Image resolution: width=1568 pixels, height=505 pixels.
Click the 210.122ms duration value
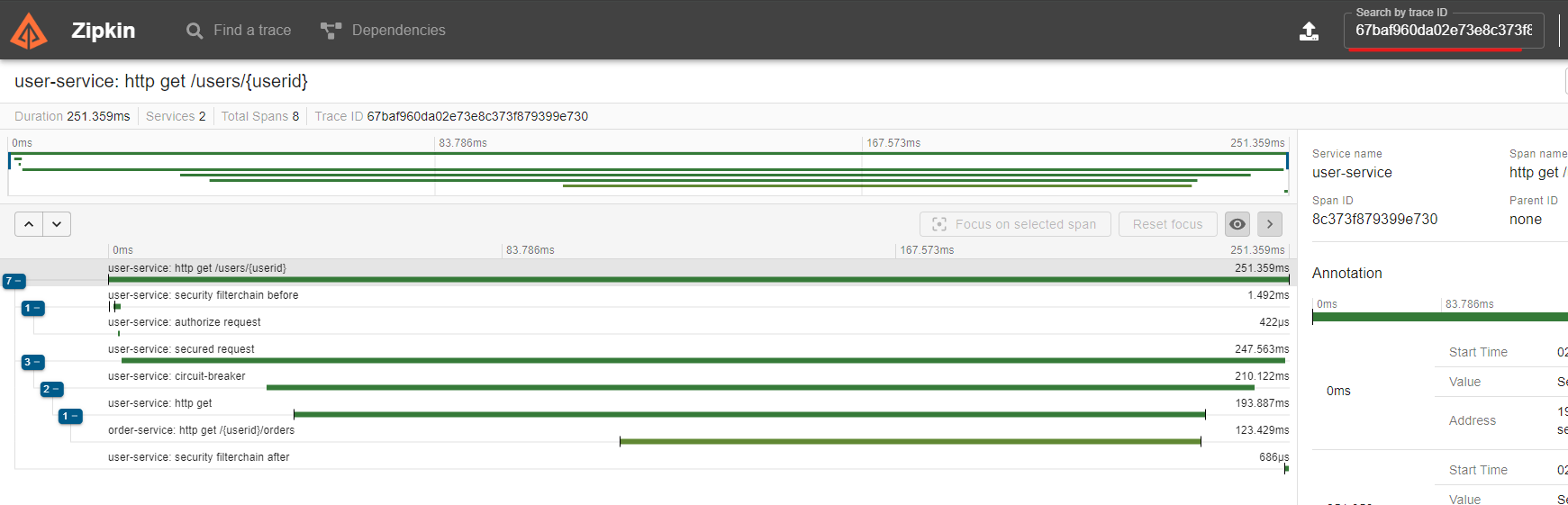(1262, 376)
